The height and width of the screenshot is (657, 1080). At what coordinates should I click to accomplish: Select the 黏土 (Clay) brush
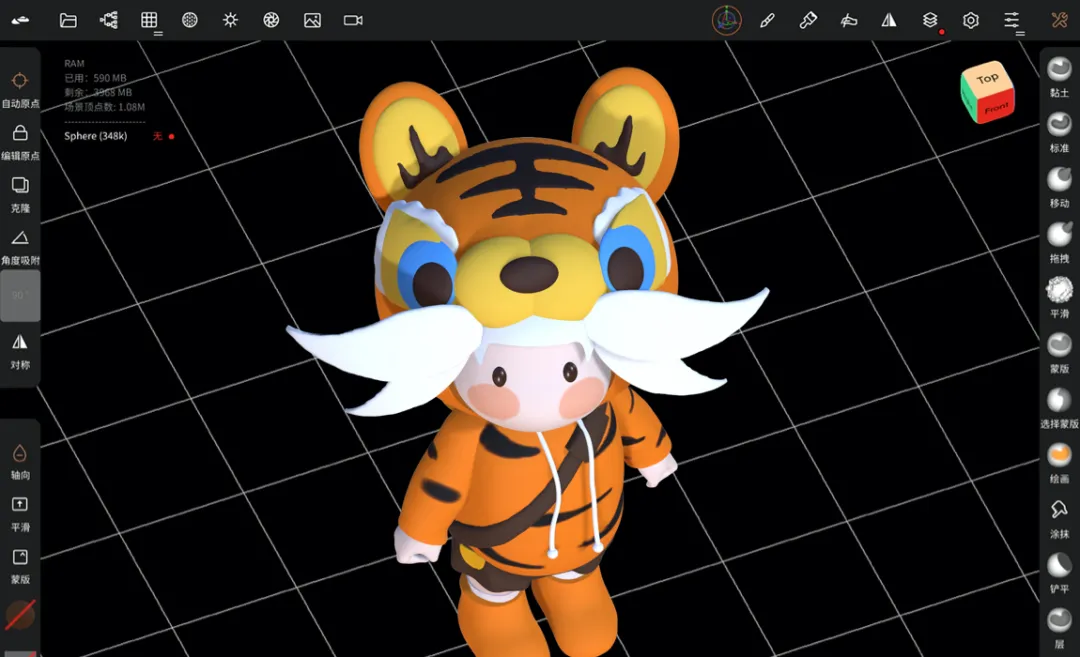tap(1059, 77)
